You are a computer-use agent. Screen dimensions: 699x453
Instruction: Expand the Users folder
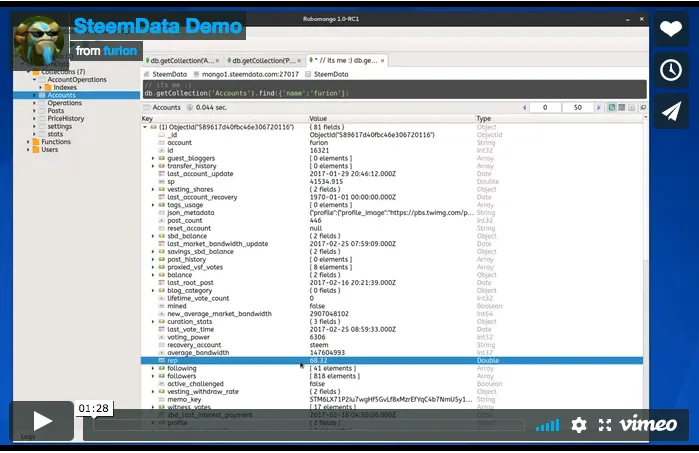49,149
